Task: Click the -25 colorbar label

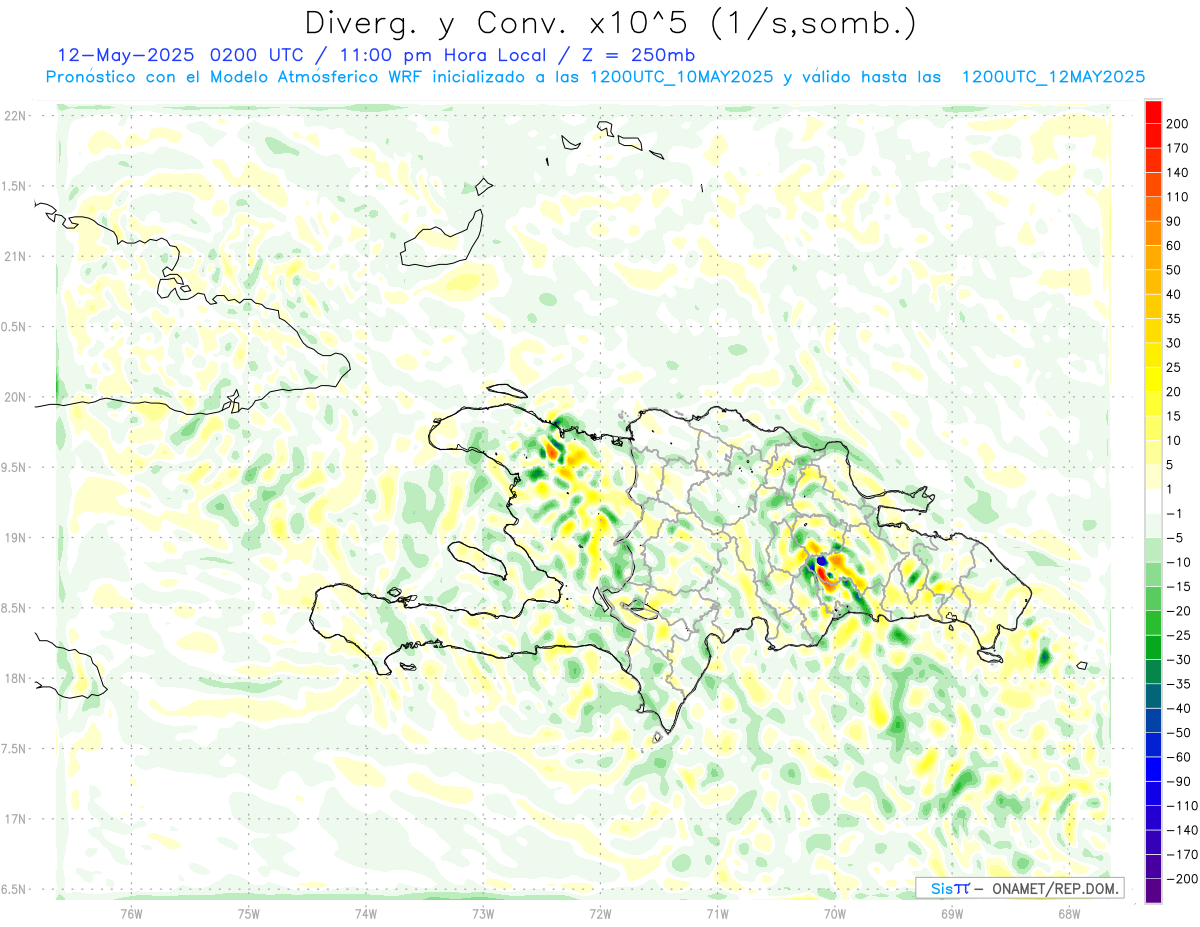Action: 1181,635
